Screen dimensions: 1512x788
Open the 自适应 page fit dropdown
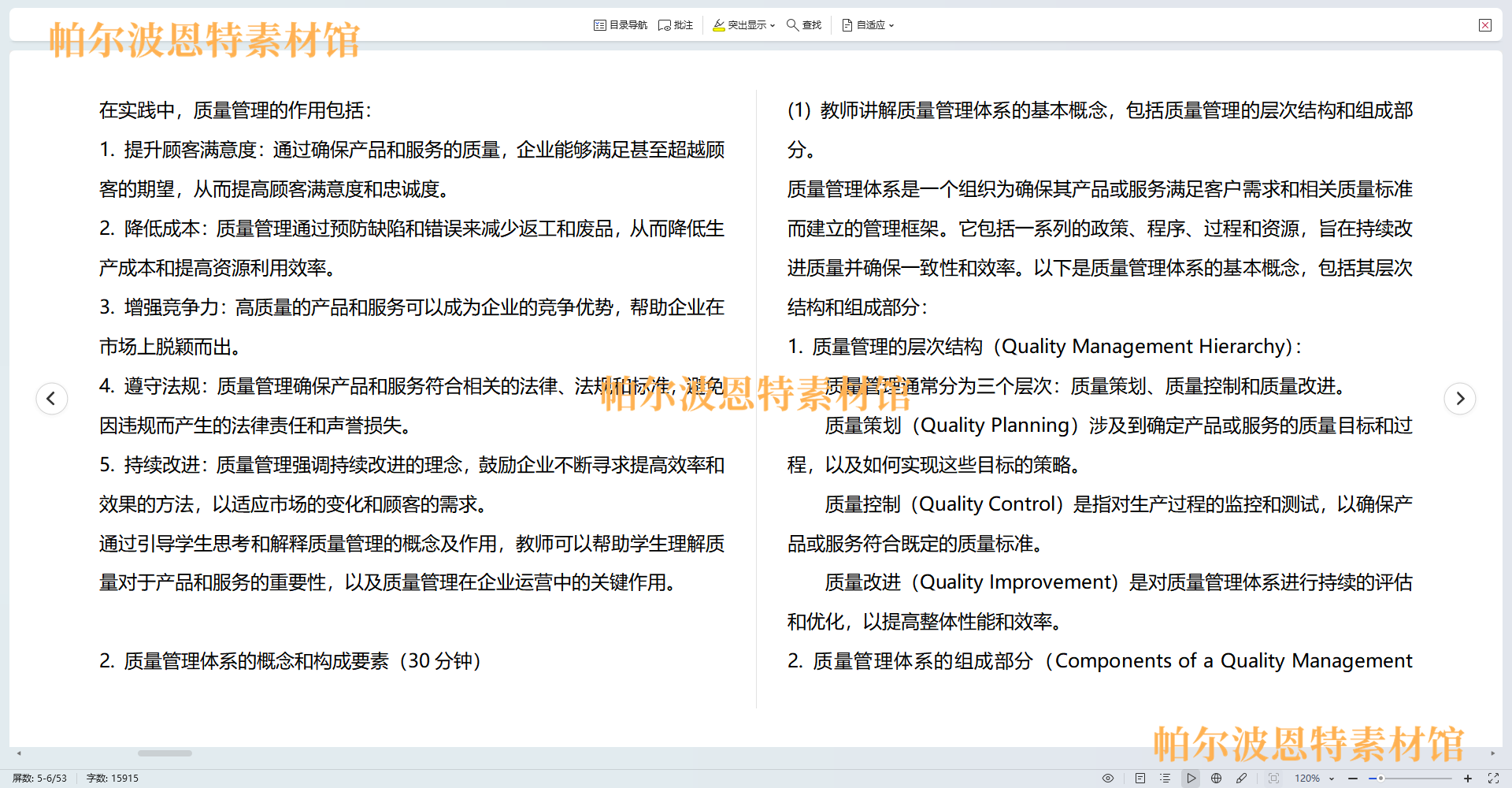click(868, 25)
